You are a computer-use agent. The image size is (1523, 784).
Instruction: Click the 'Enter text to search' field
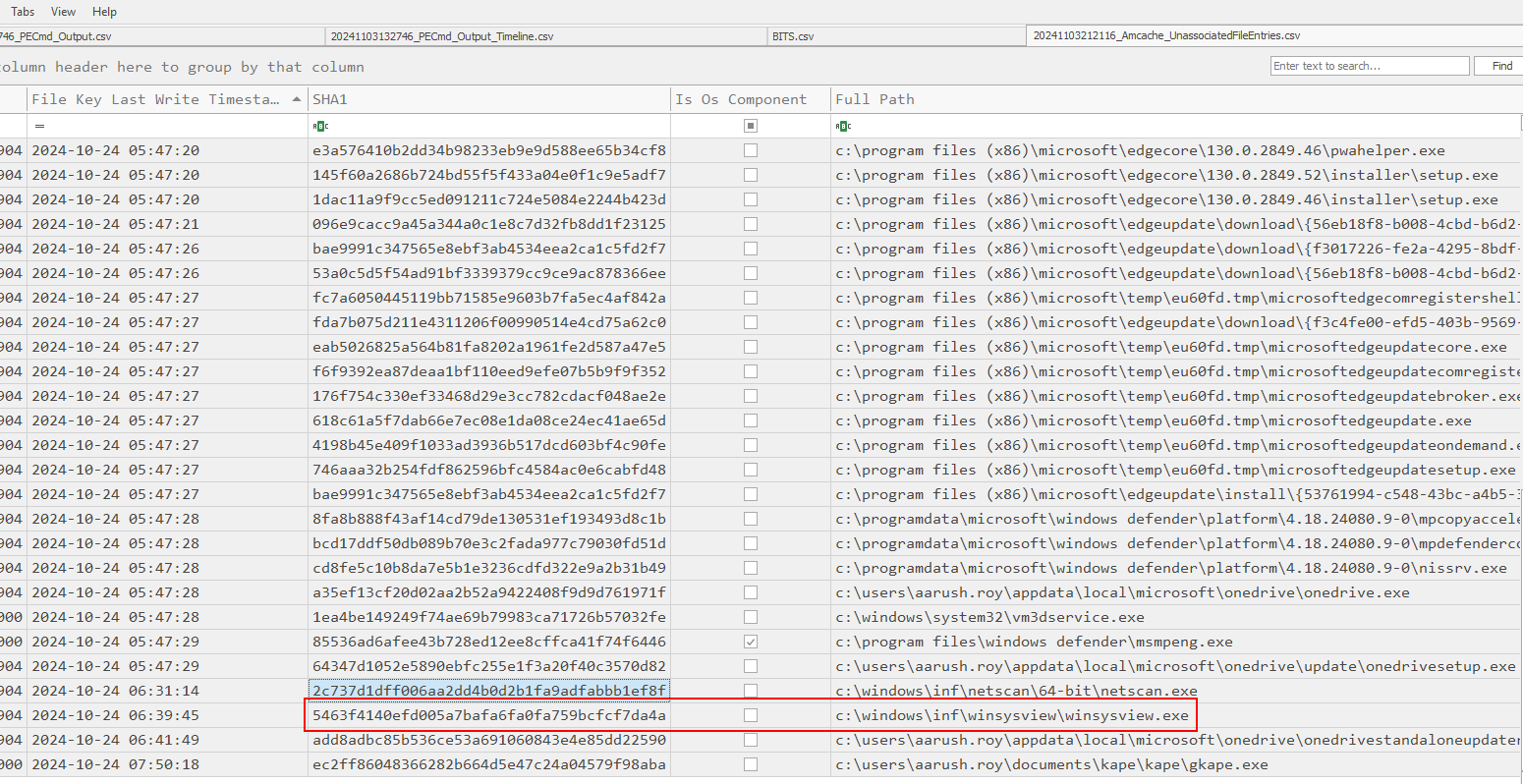pos(1369,66)
